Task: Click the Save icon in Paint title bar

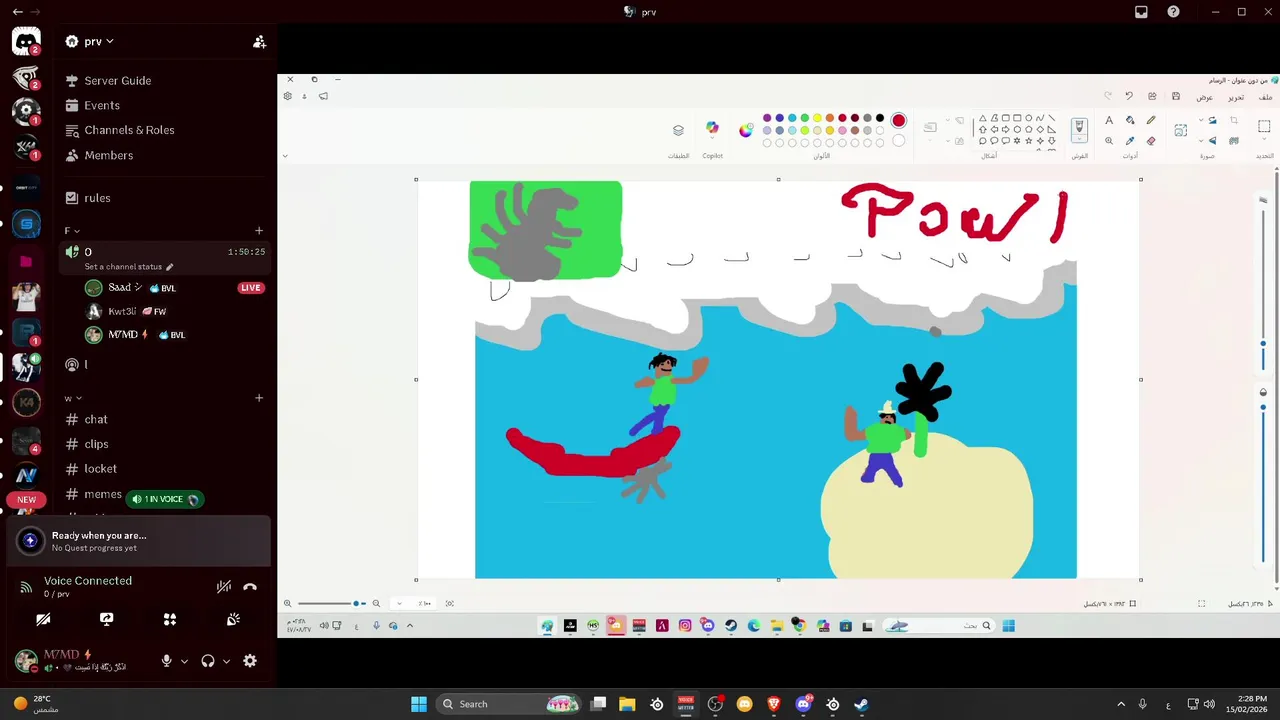Action: tap(1176, 96)
